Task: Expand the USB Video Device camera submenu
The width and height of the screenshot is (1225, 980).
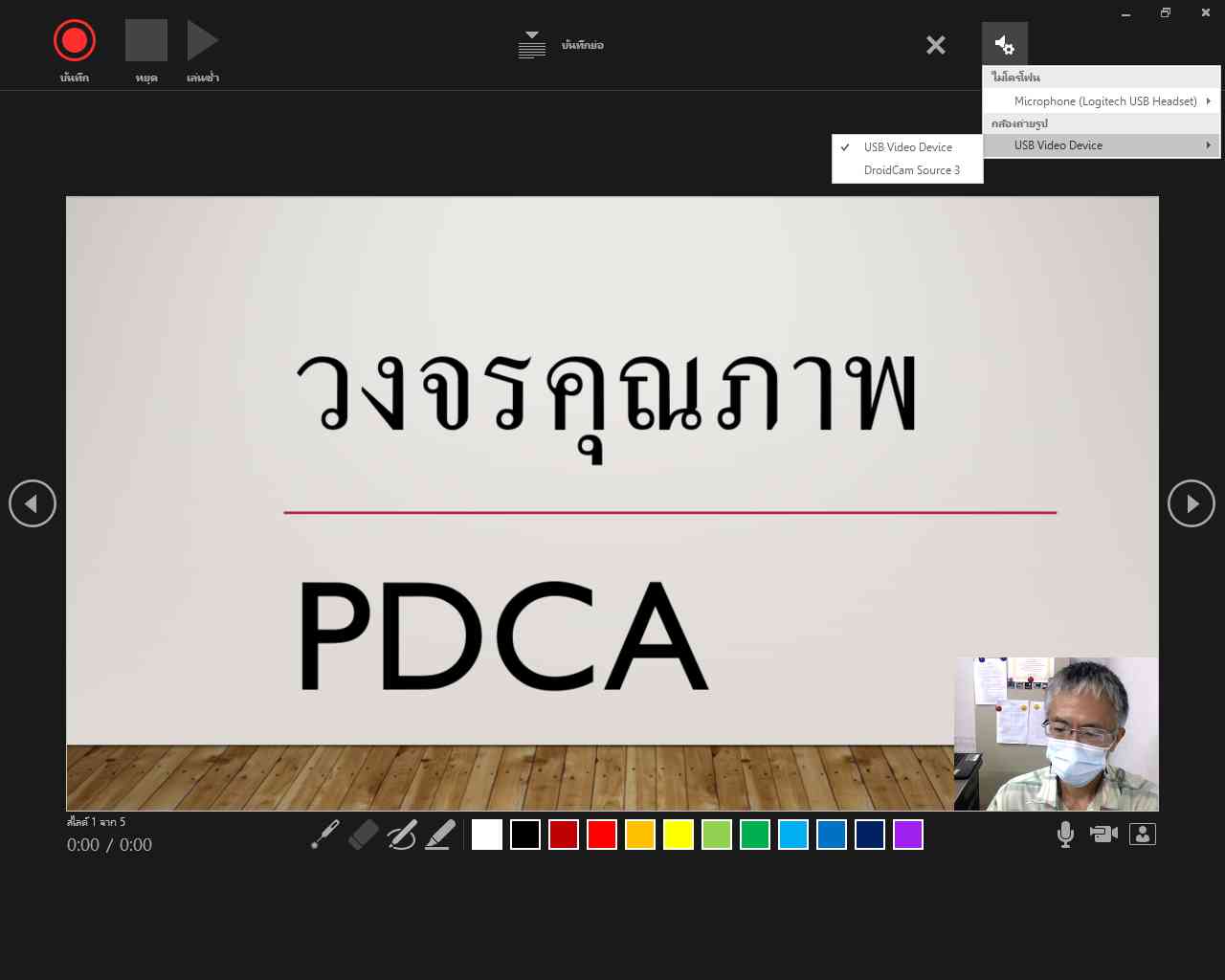Action: pos(1101,145)
